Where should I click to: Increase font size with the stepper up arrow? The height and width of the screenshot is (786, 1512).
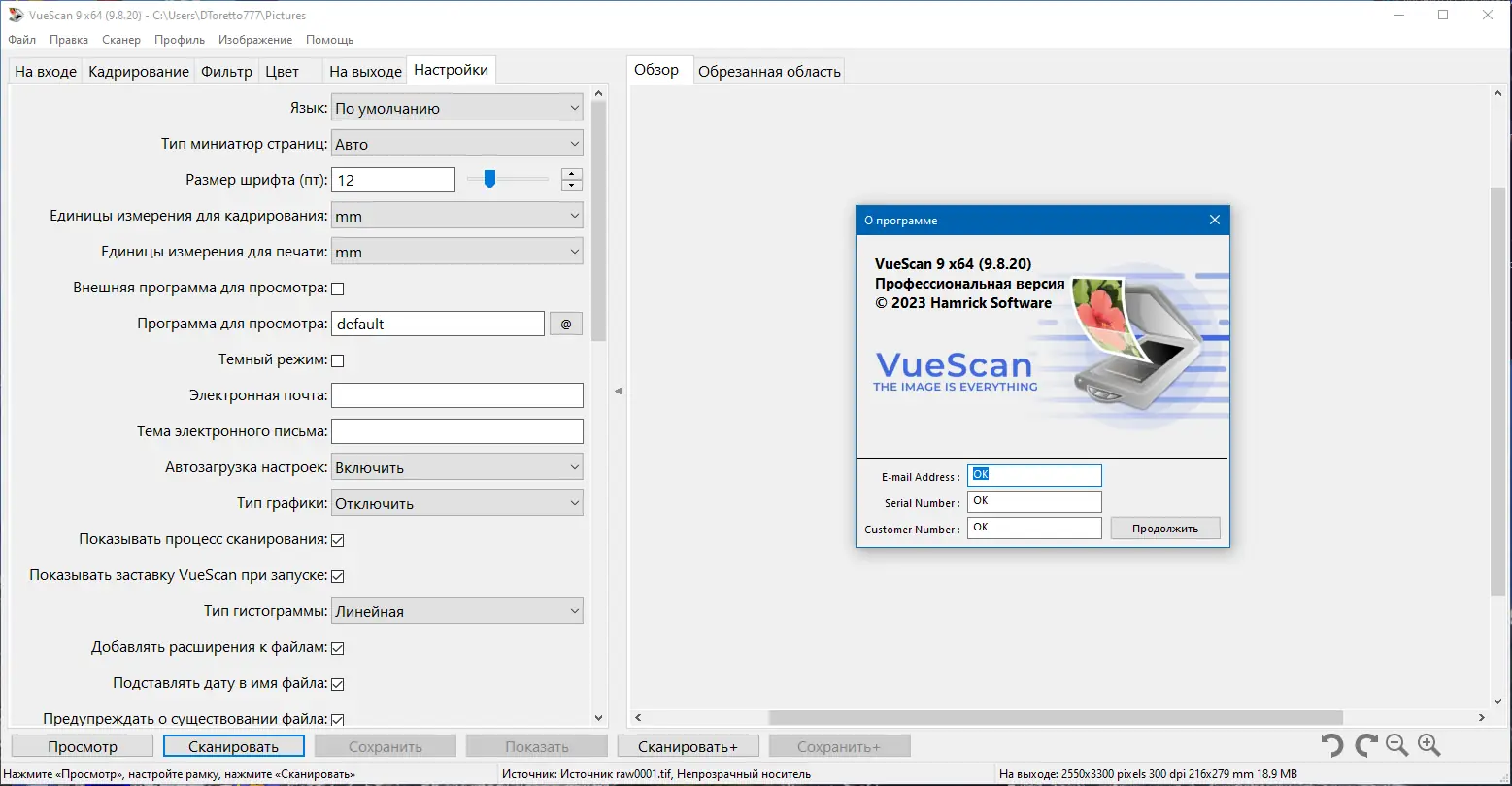tap(572, 174)
